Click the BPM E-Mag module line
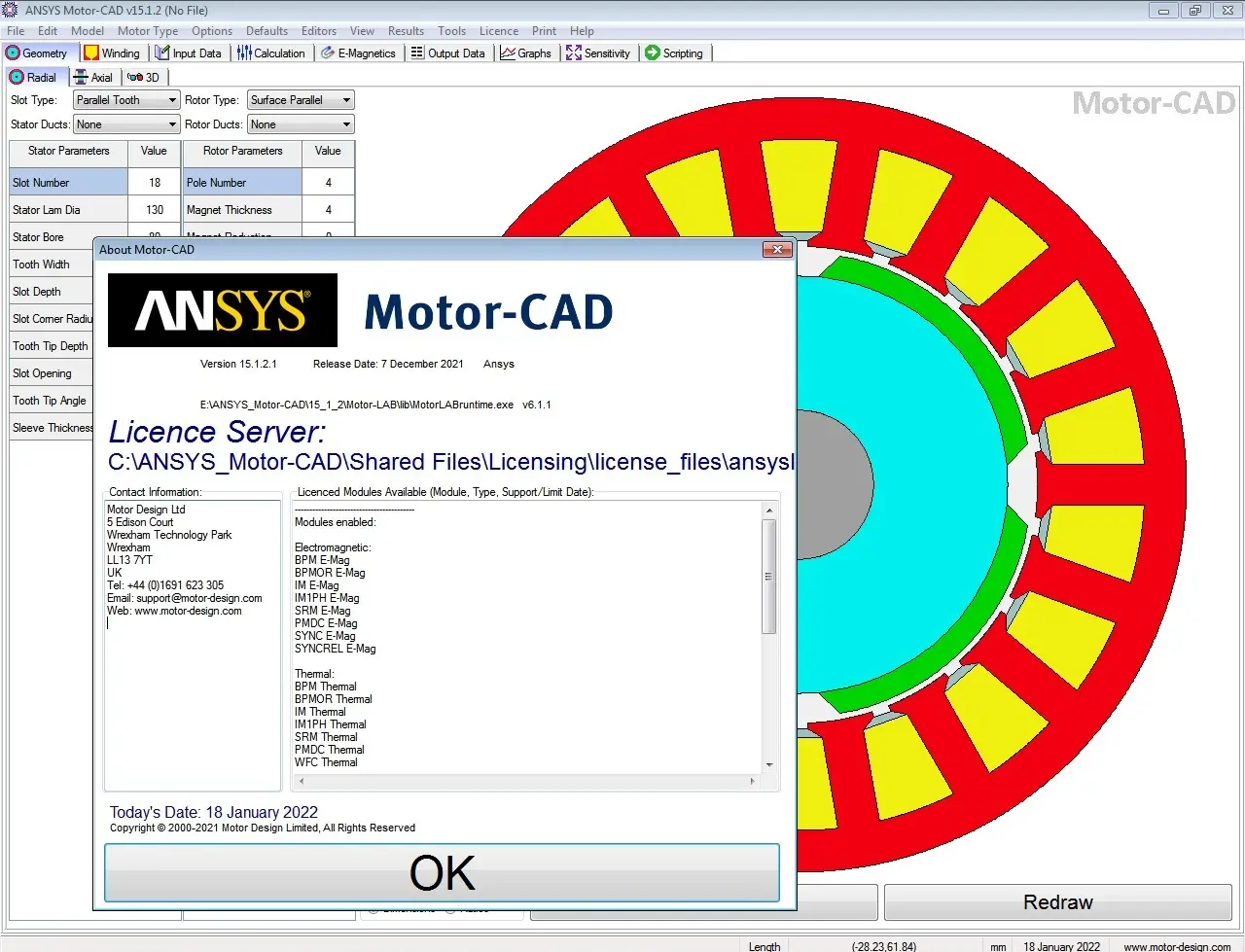This screenshot has height=952, width=1245. coord(322,560)
